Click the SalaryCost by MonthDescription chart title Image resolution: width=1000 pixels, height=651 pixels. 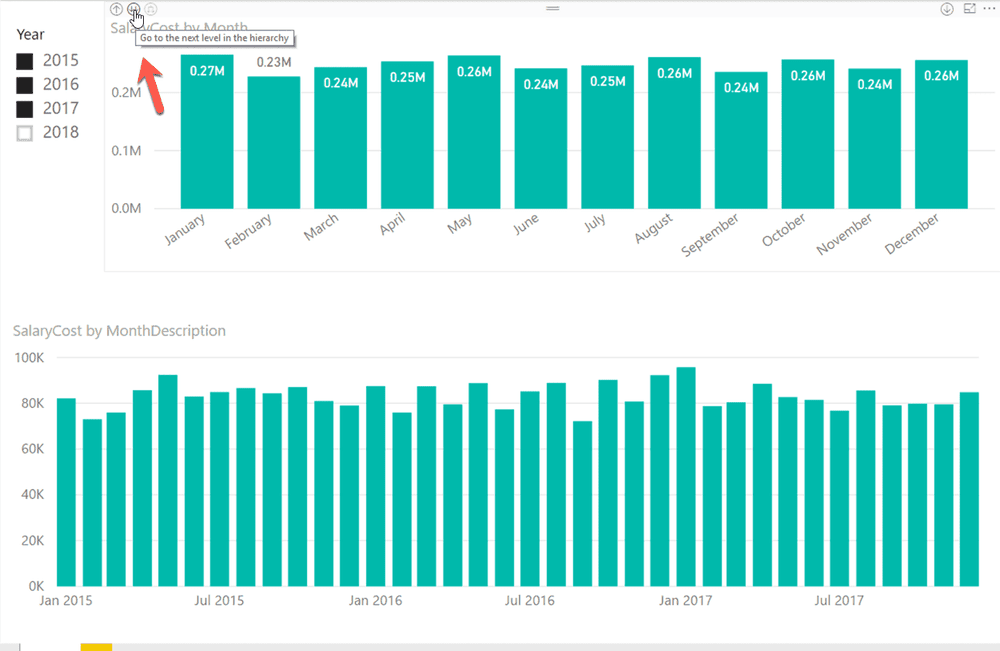pyautogui.click(x=119, y=330)
